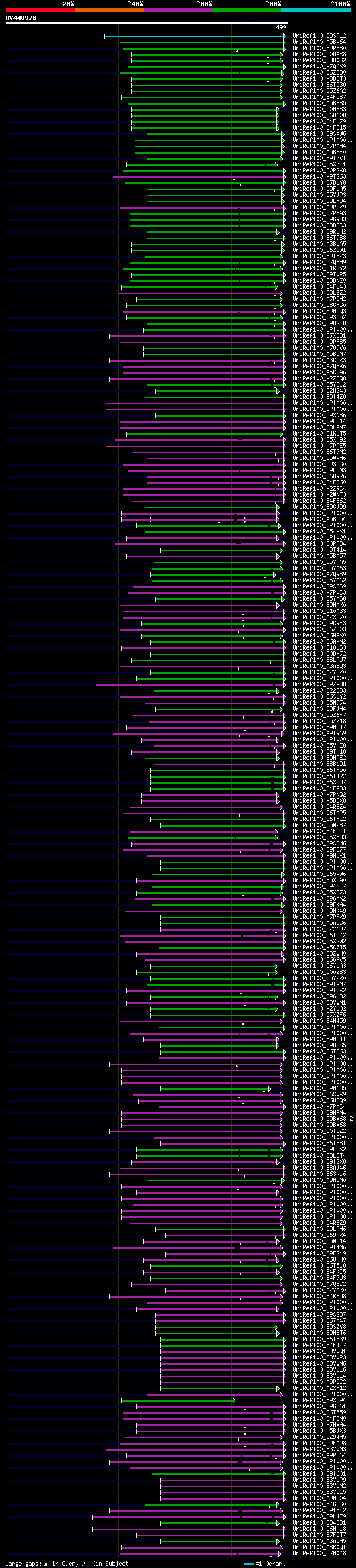
Task: Open UniRef100_Q4RBZ4 label
Action: click(319, 807)
